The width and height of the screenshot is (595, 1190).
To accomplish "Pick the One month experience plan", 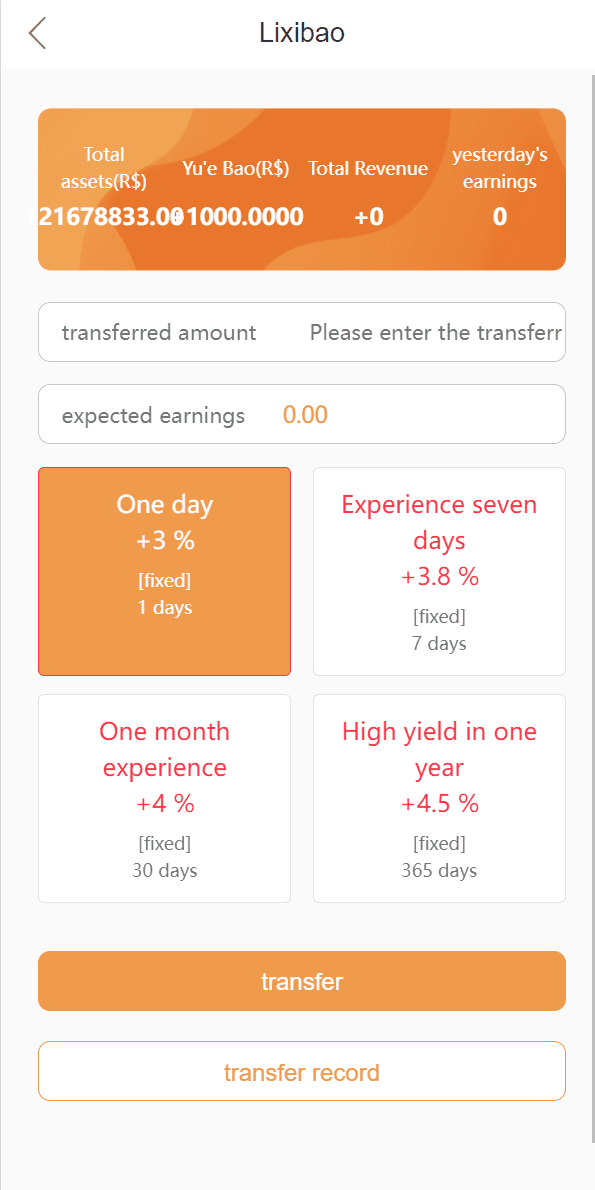I will tap(165, 798).
